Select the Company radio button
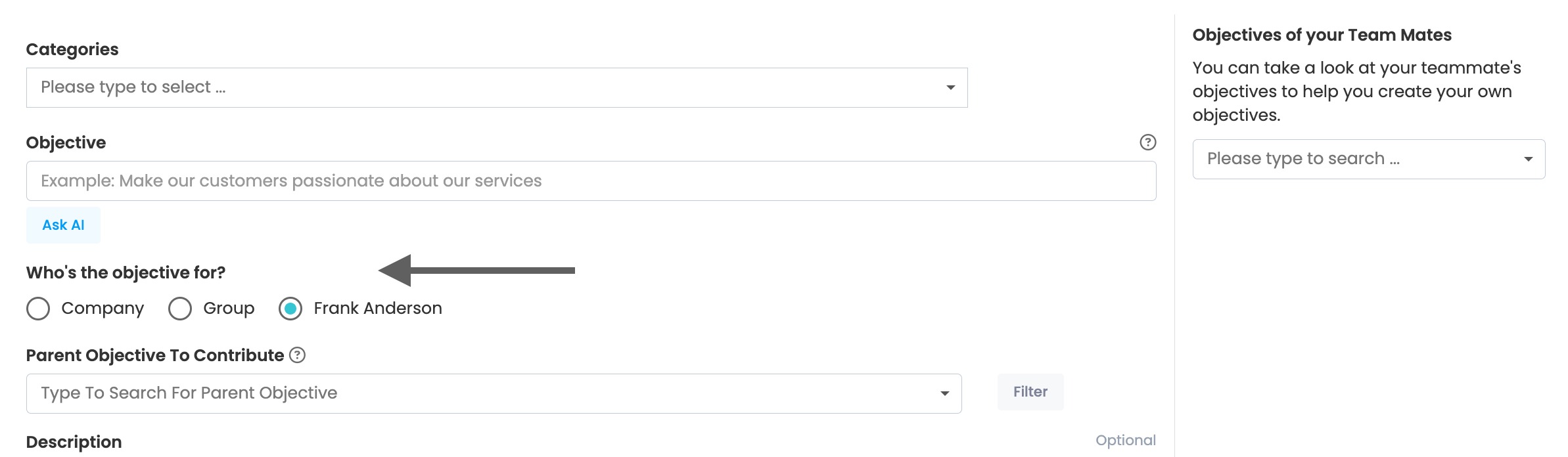The height and width of the screenshot is (457, 1568). pyautogui.click(x=38, y=309)
